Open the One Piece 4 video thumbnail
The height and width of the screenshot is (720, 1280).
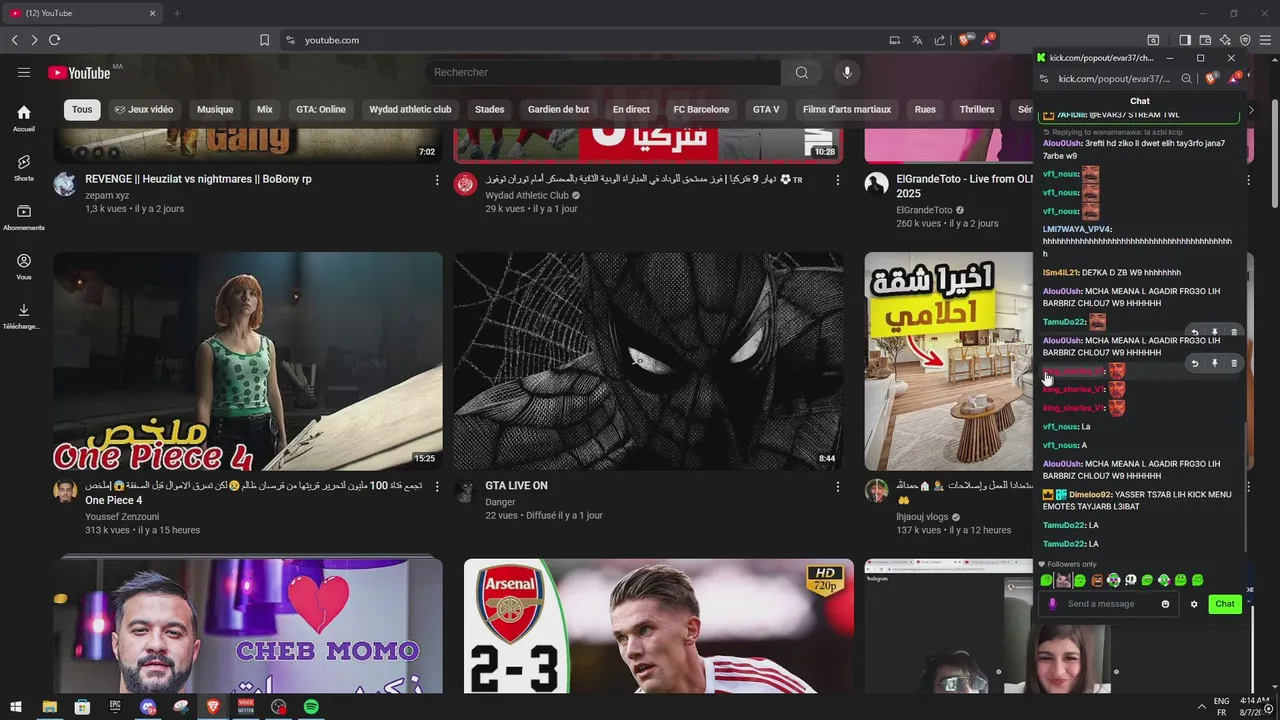tap(248, 361)
